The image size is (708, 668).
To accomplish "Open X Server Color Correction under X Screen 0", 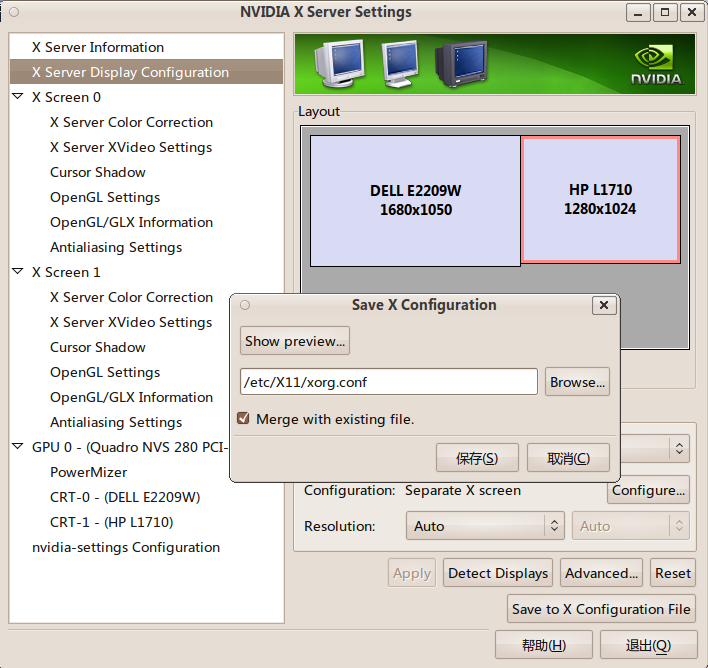I will coord(131,122).
